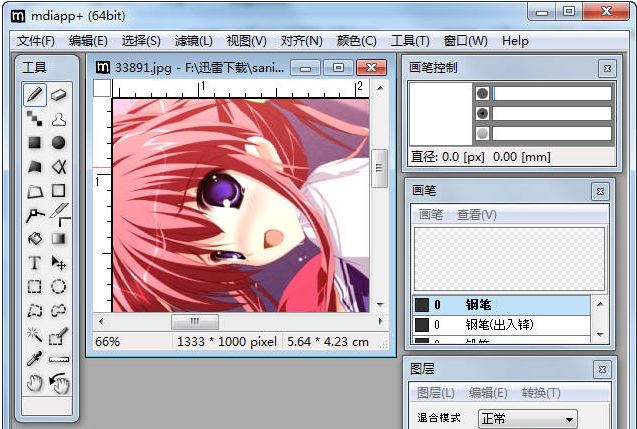Image resolution: width=637 pixels, height=429 pixels.
Task: Open the 对齐(N) menu
Action: tap(301, 41)
